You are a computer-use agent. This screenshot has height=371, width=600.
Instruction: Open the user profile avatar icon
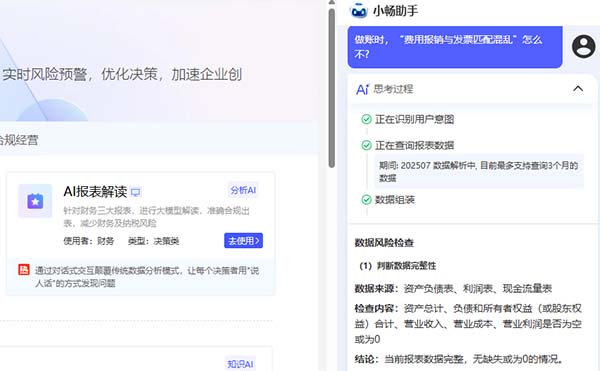[583, 46]
